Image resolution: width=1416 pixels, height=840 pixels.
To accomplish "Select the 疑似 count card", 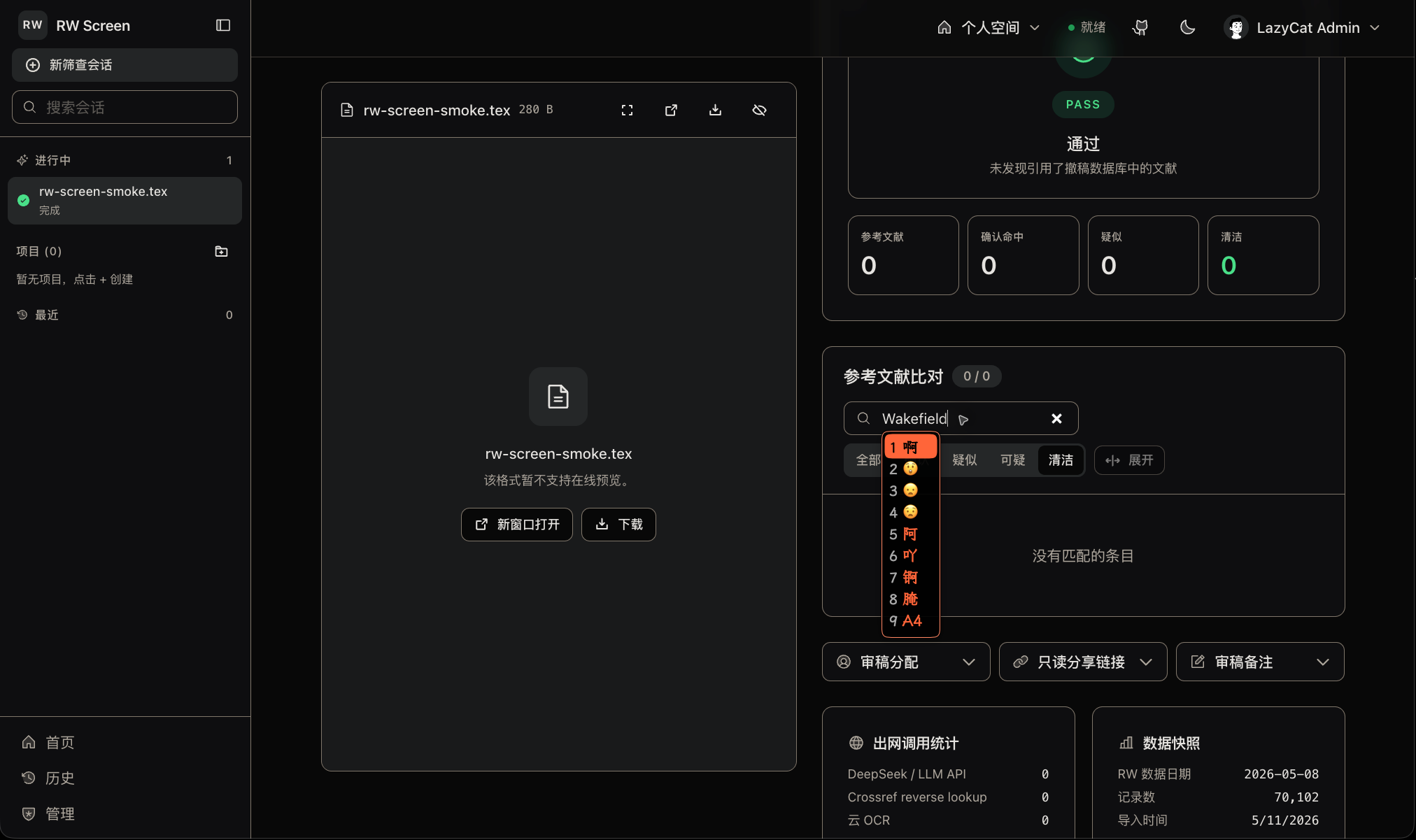I will point(1143,255).
